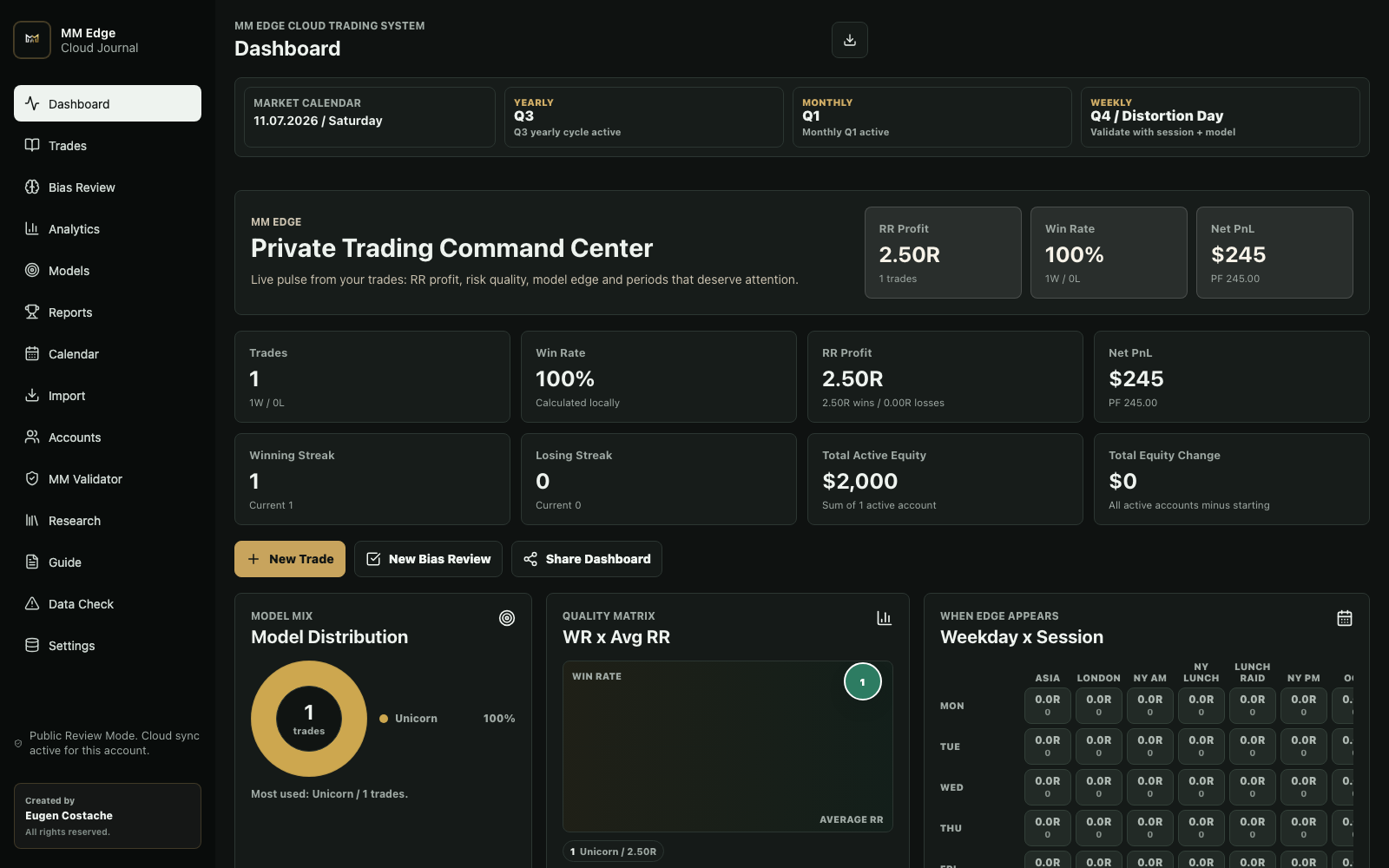This screenshot has height=868, width=1389.
Task: Click the Market Calendar date card
Action: coord(370,117)
